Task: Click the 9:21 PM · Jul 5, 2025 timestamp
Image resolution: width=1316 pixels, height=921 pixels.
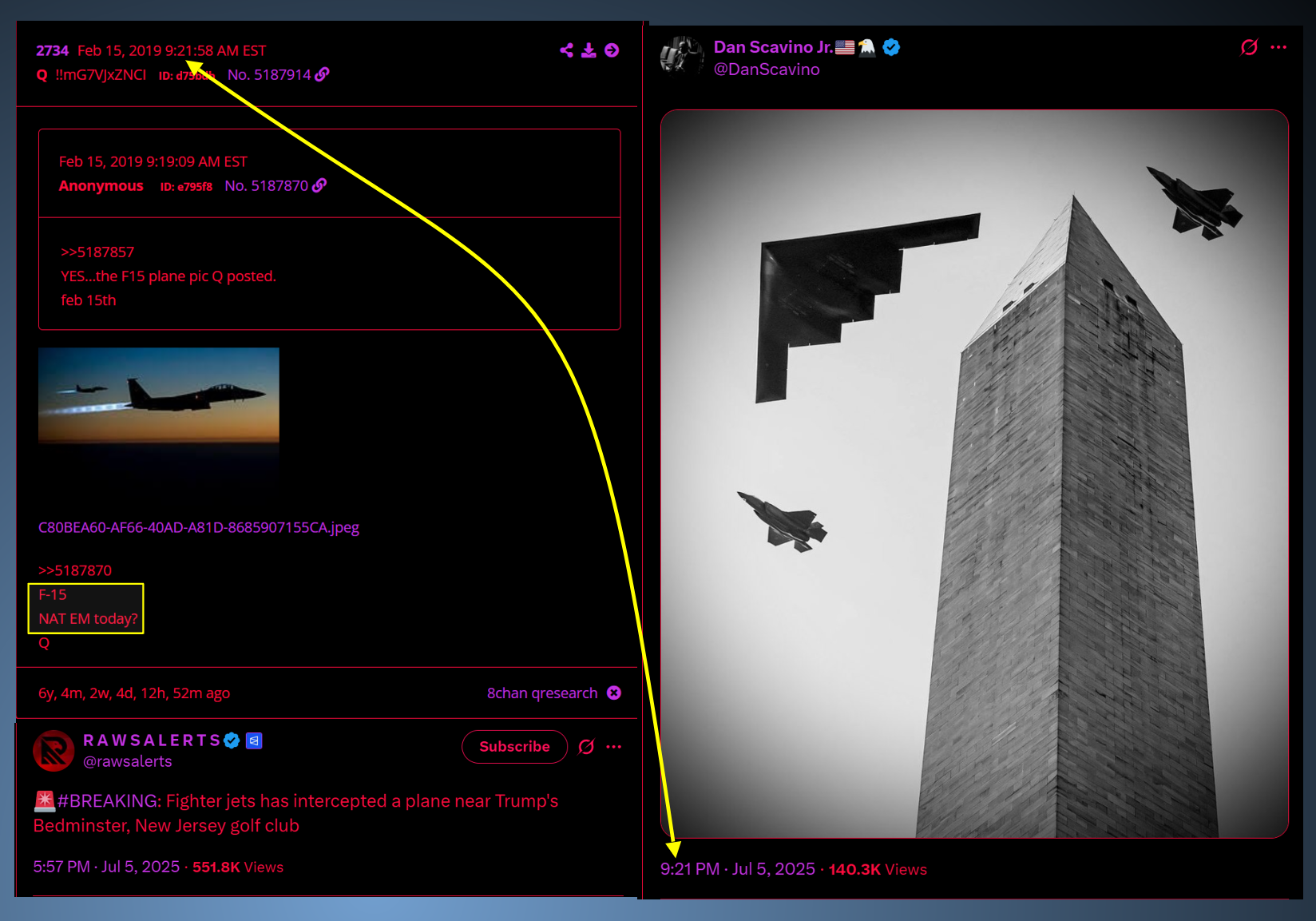Action: pyautogui.click(x=738, y=869)
